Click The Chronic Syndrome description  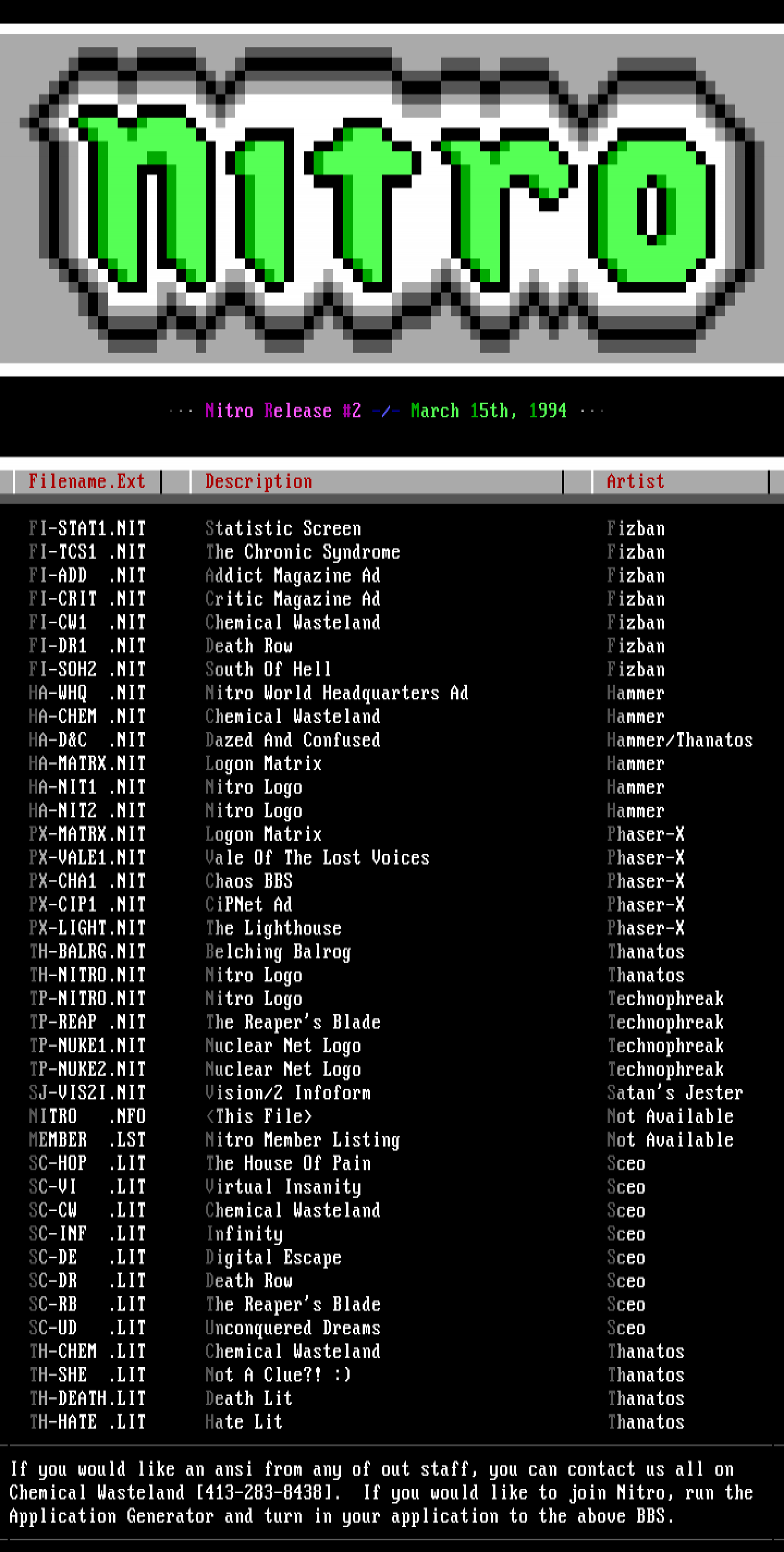pyautogui.click(x=302, y=552)
